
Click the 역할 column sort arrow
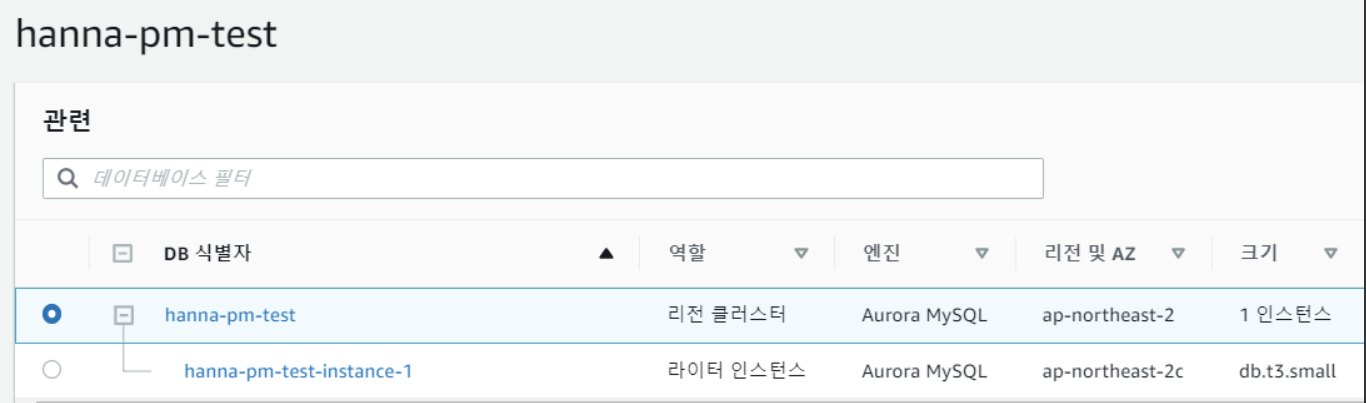(801, 254)
